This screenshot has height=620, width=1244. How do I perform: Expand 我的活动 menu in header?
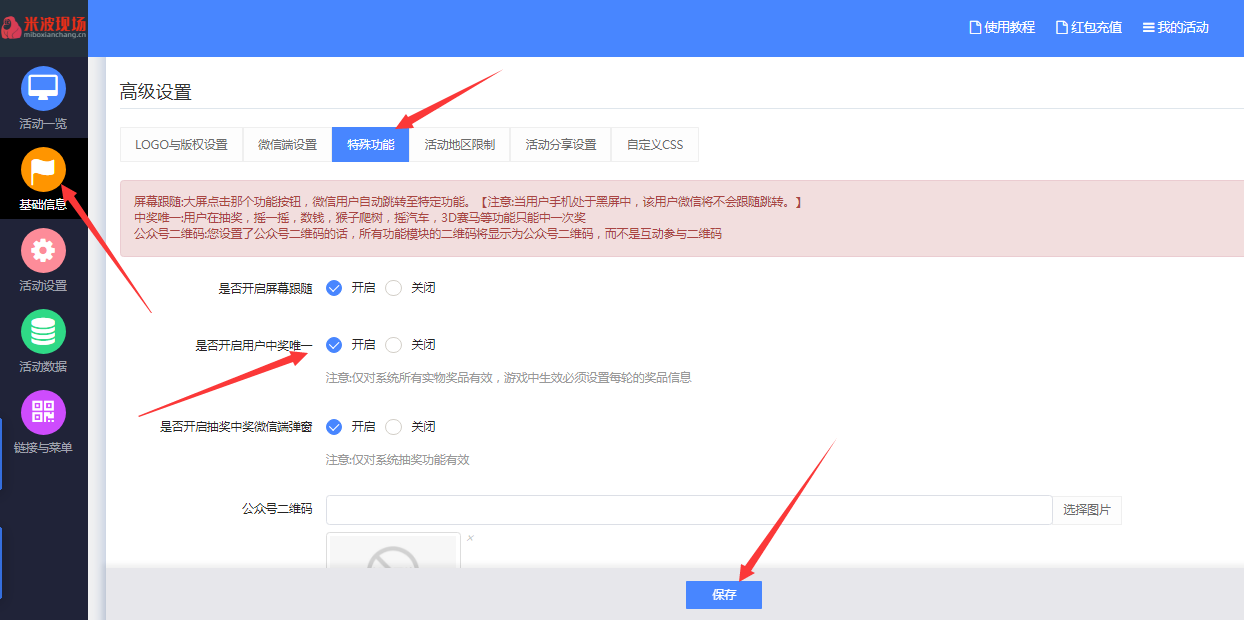(x=1176, y=28)
